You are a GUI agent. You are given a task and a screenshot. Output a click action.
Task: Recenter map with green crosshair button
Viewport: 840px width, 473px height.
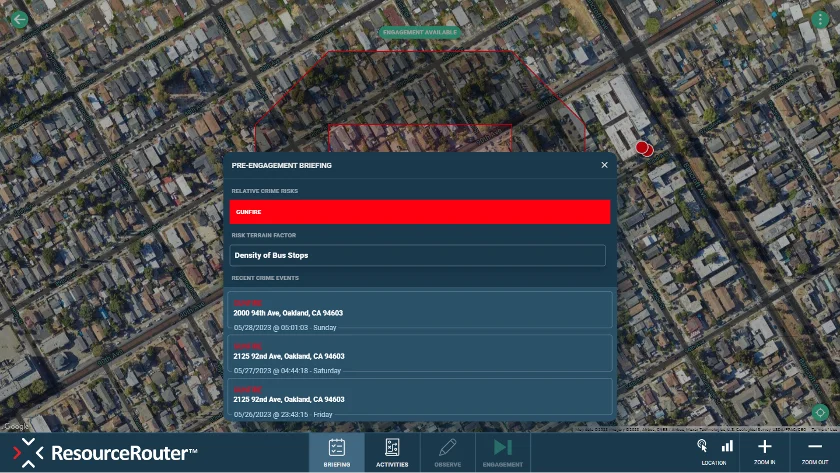click(820, 412)
